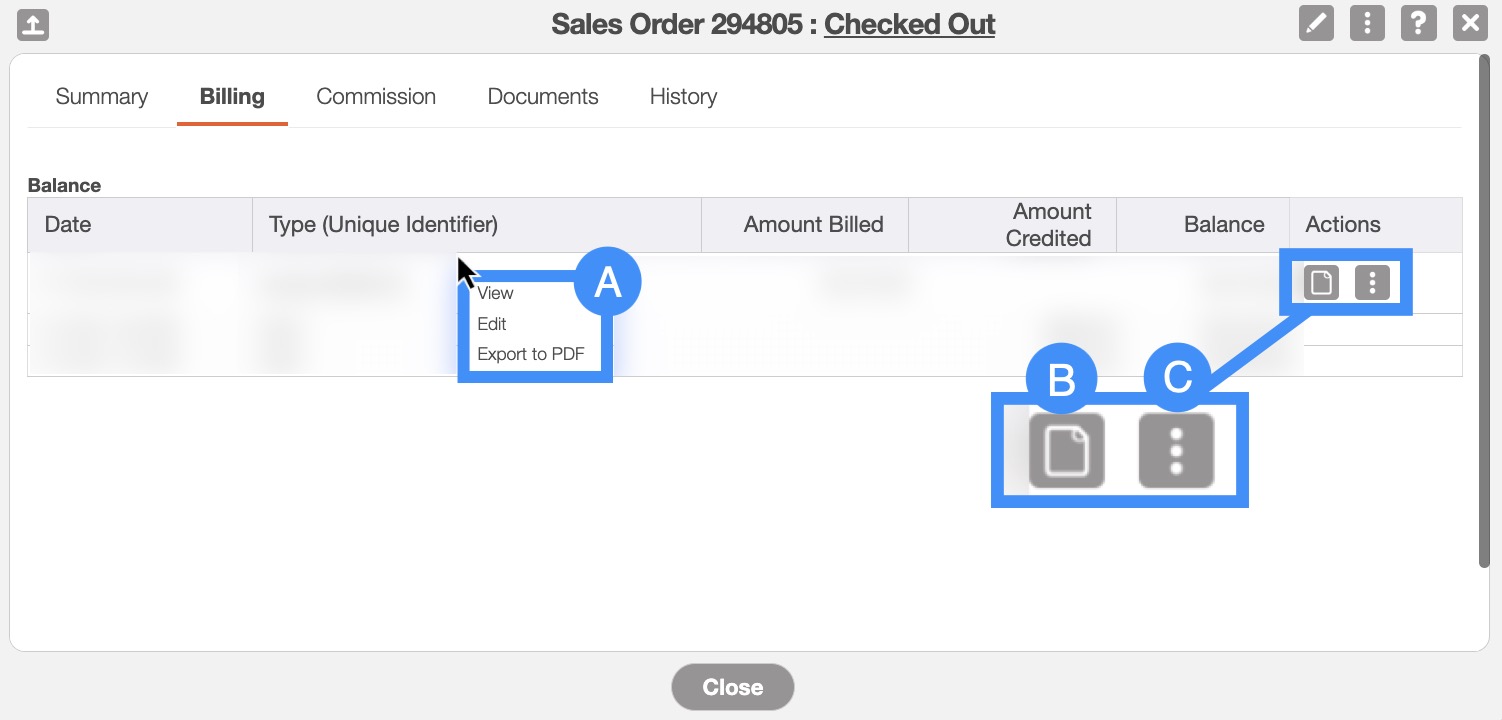Screen dimensions: 1502x720
Task: Click the document icon in Actions column
Action: click(1321, 283)
